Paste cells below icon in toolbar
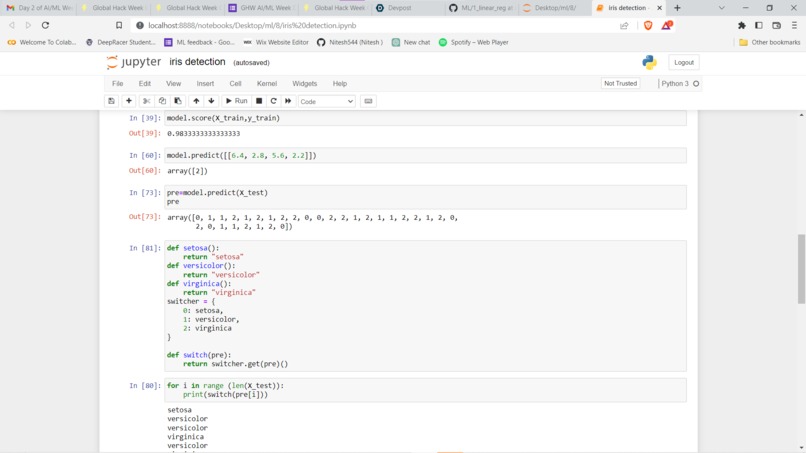Image resolution: width=806 pixels, height=453 pixels. pos(178,101)
